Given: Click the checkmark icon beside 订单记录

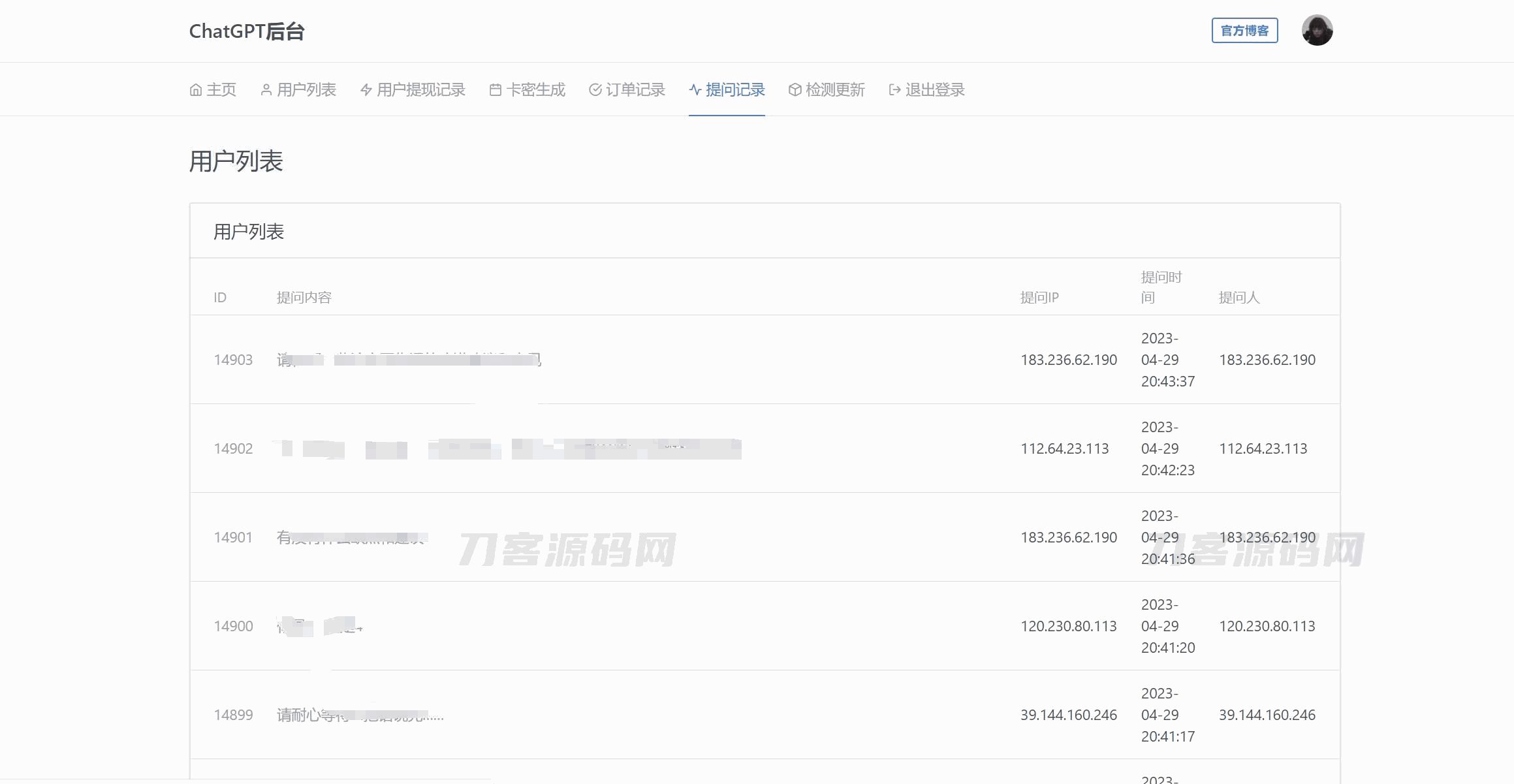Looking at the screenshot, I should click(595, 90).
